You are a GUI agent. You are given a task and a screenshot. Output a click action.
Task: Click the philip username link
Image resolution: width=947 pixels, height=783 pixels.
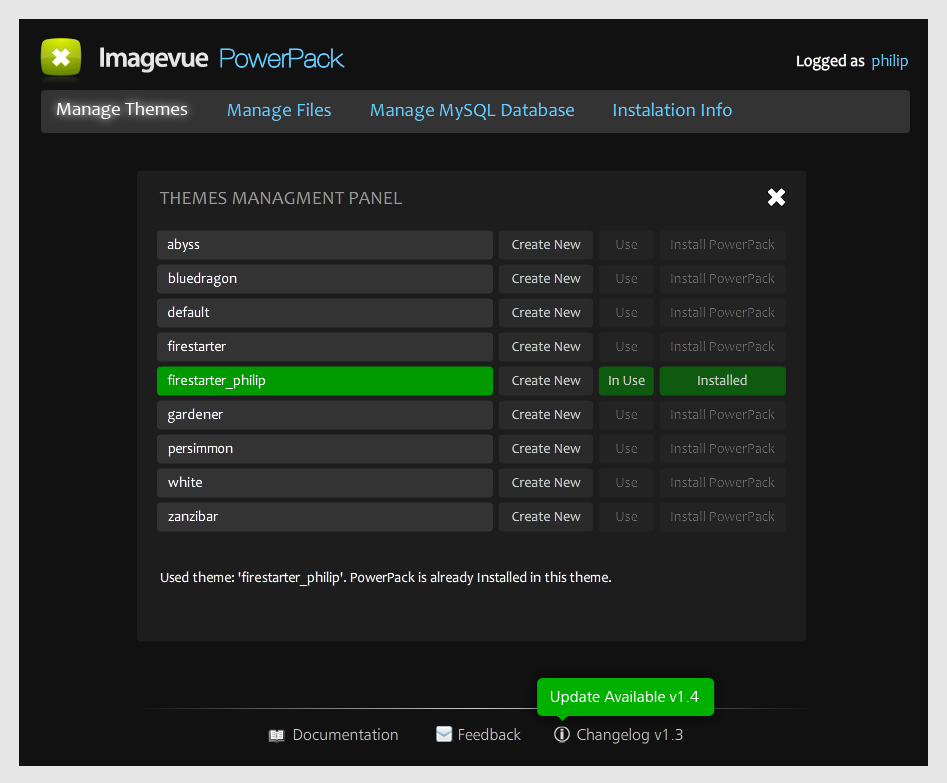(x=890, y=61)
